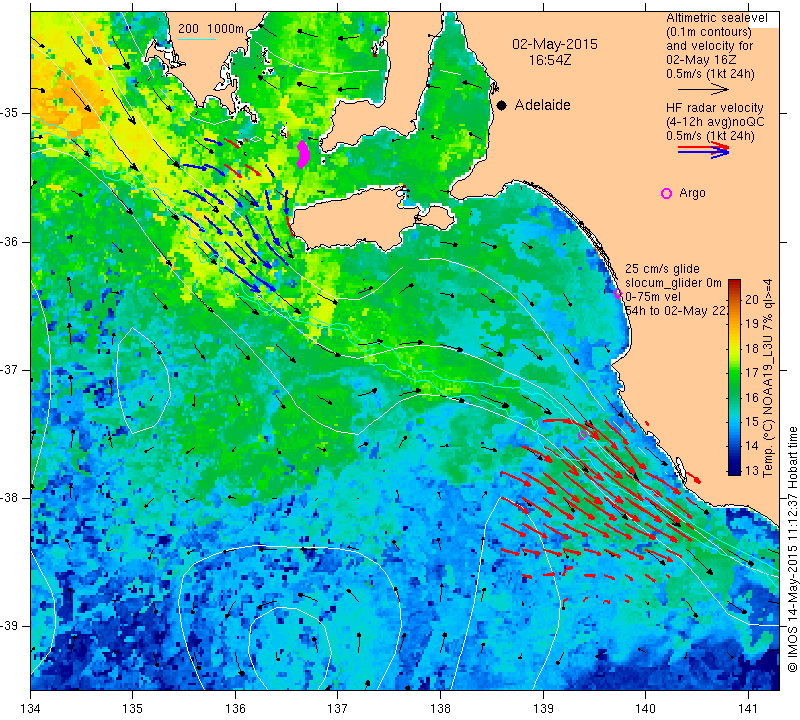Viewport: 800px width, 720px height.
Task: Click black altimetric velocity legend arrow
Action: tap(703, 89)
